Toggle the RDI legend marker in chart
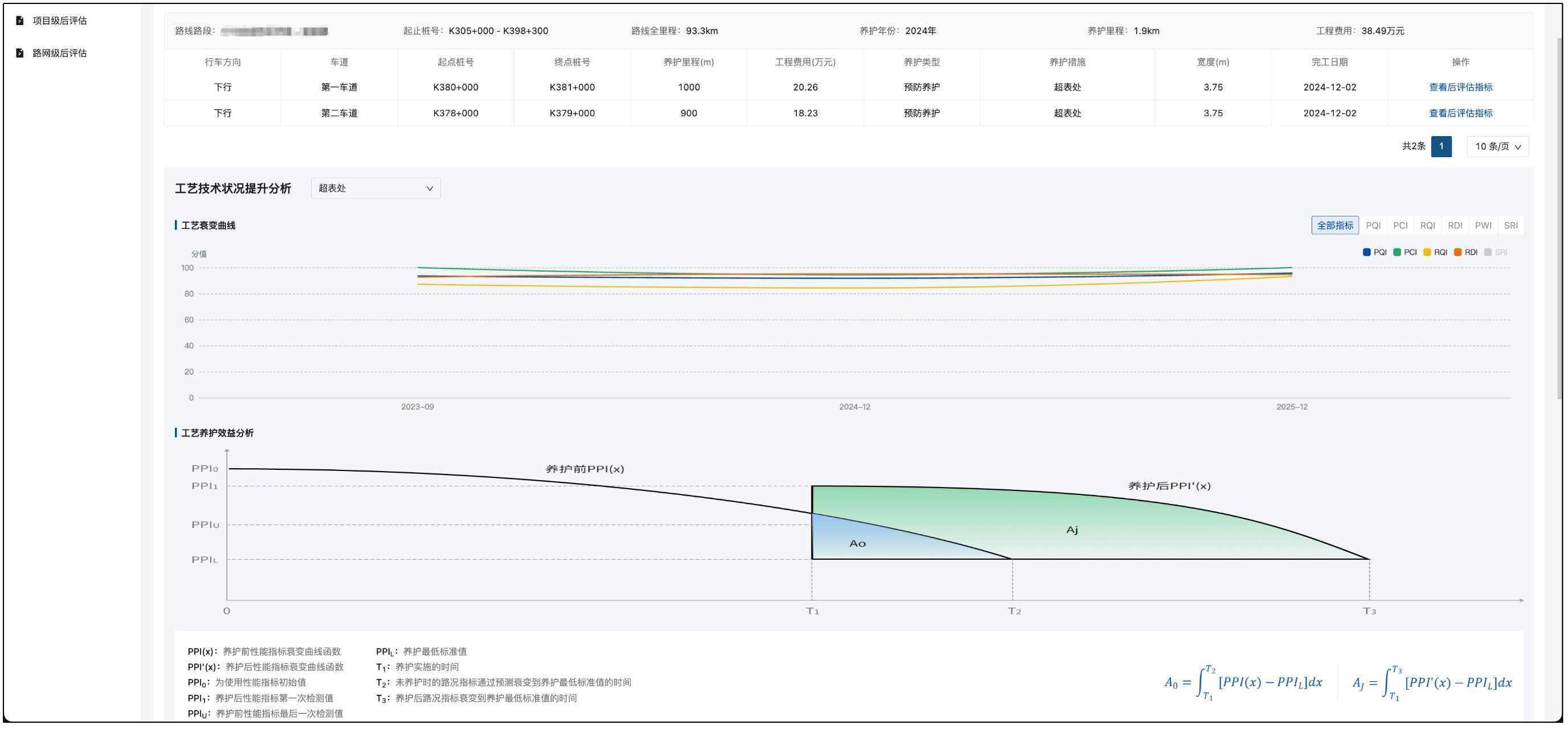The height and width of the screenshot is (729, 1568). tap(1457, 252)
